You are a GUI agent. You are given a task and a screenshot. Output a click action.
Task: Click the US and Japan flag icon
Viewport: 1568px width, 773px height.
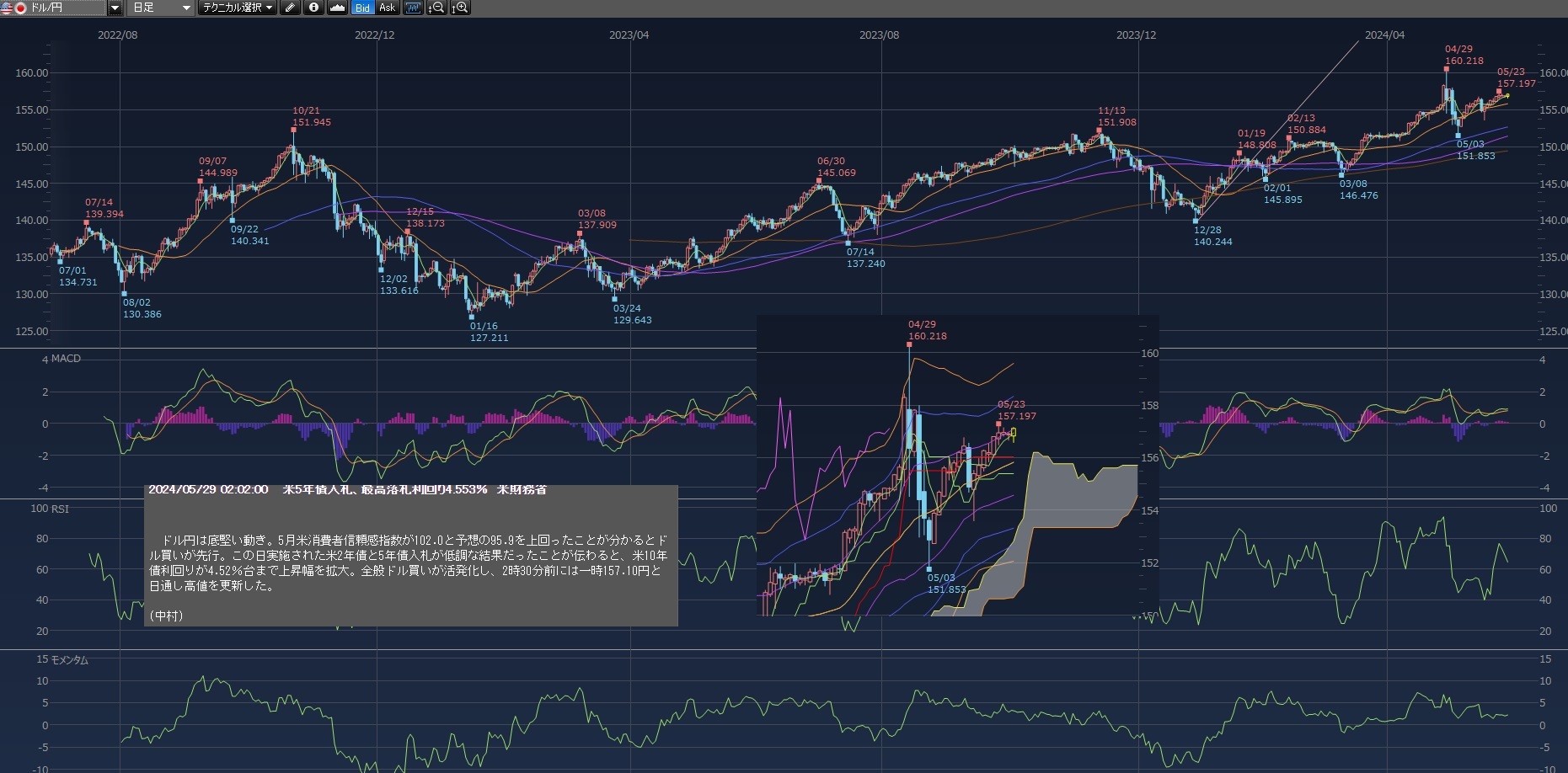tap(13, 8)
